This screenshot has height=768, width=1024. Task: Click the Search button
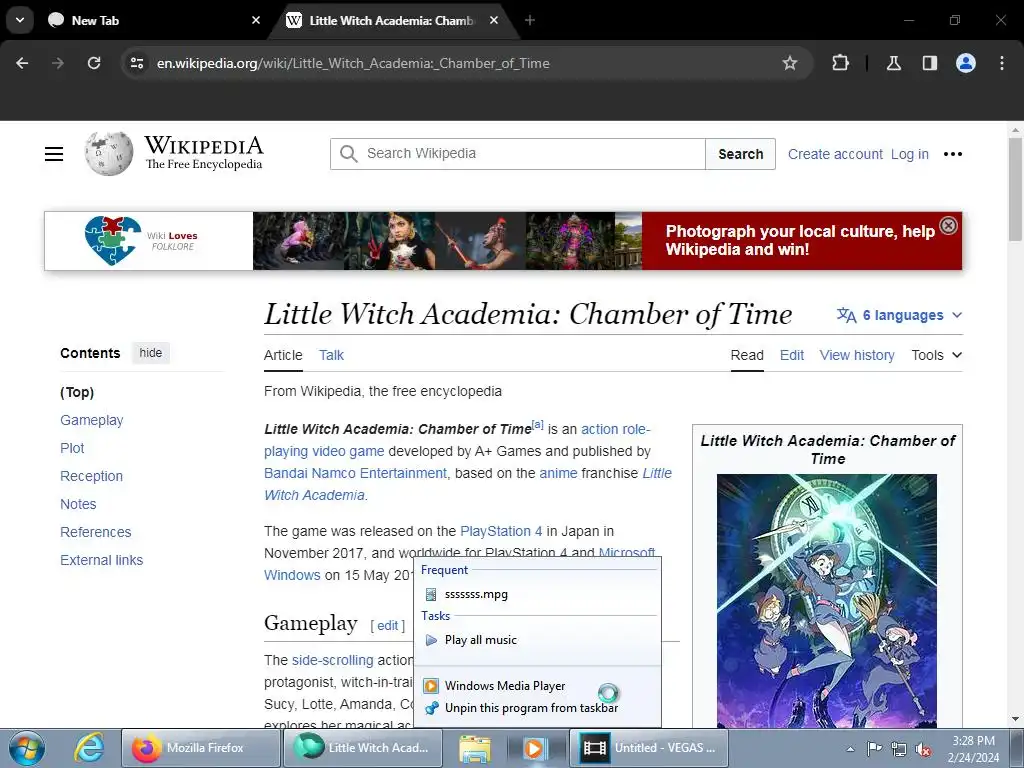pos(741,154)
